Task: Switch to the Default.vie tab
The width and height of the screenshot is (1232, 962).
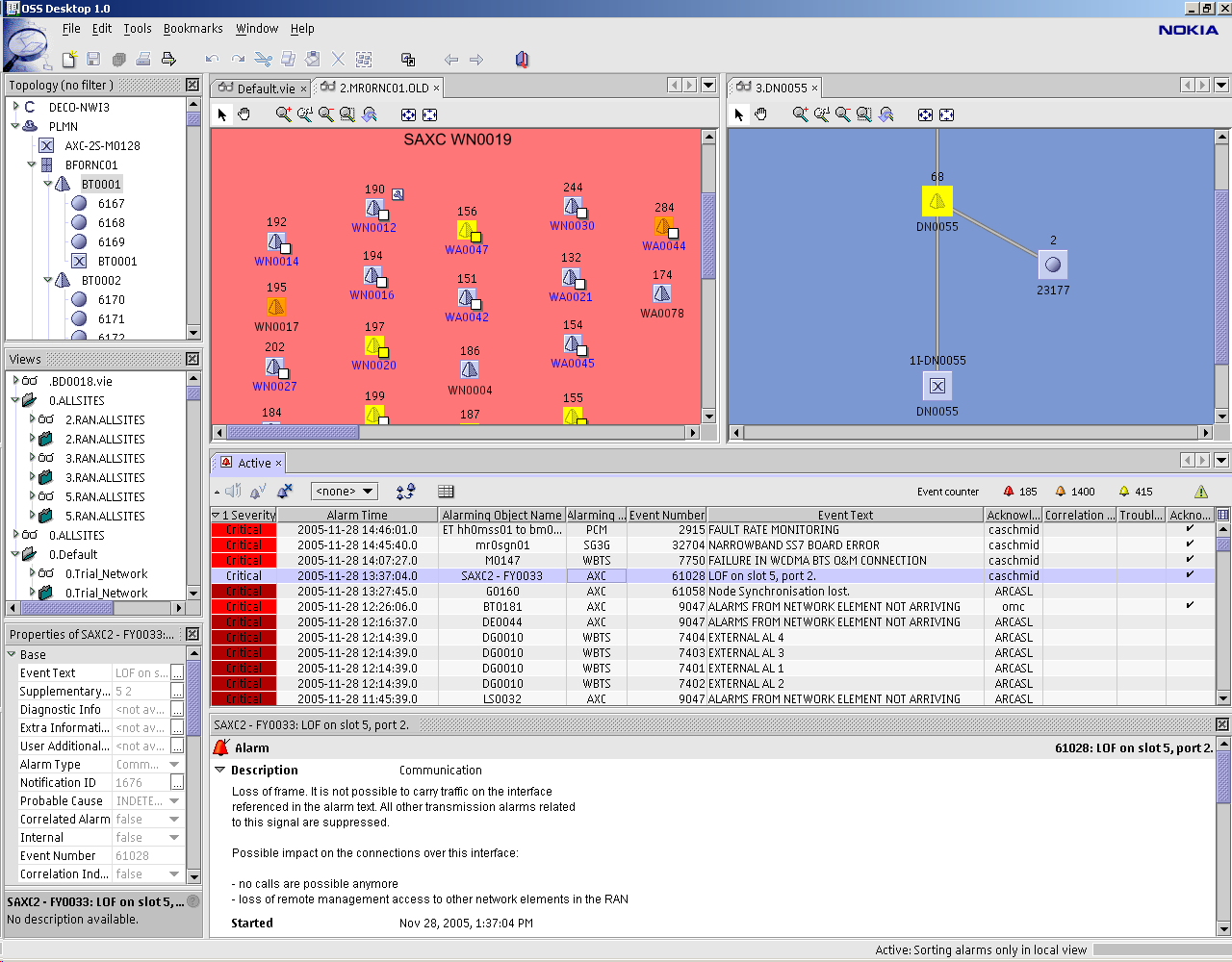Action: point(260,88)
